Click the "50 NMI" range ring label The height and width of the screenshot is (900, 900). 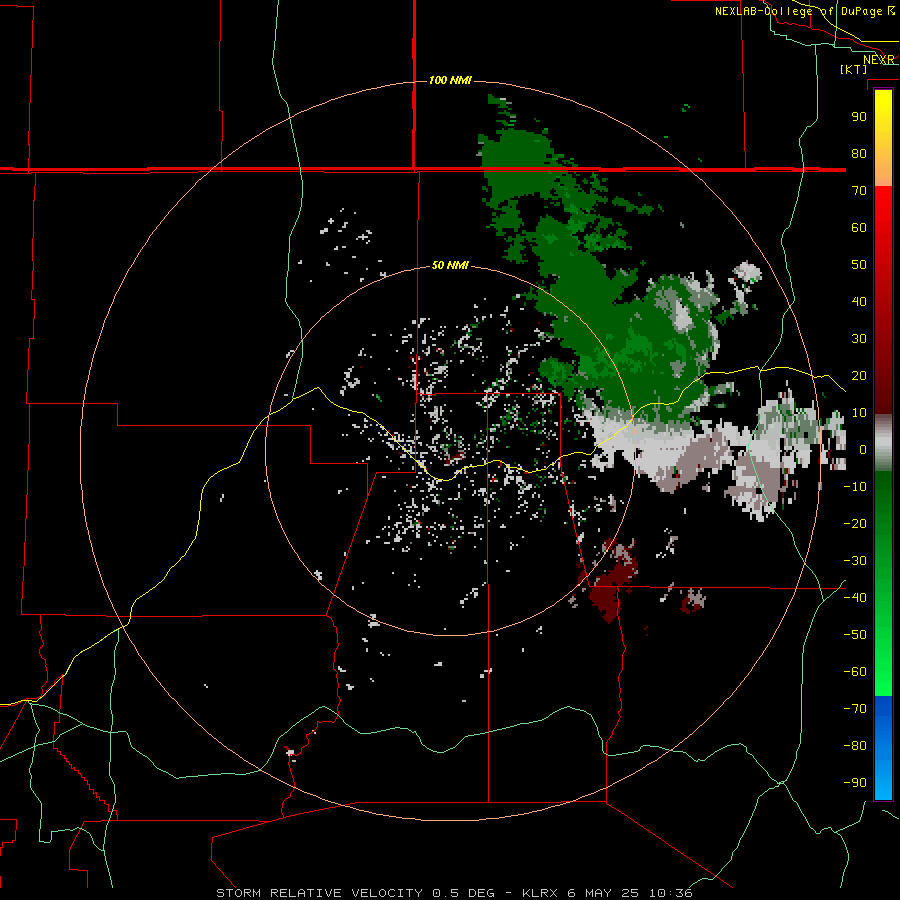(x=450, y=265)
